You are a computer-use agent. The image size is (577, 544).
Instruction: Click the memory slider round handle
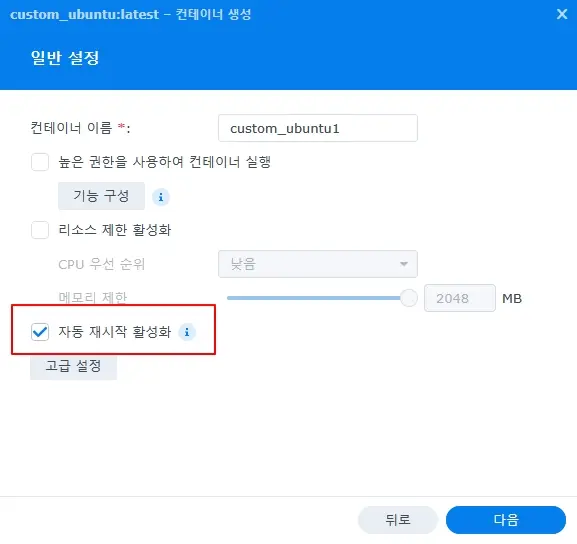tap(408, 298)
